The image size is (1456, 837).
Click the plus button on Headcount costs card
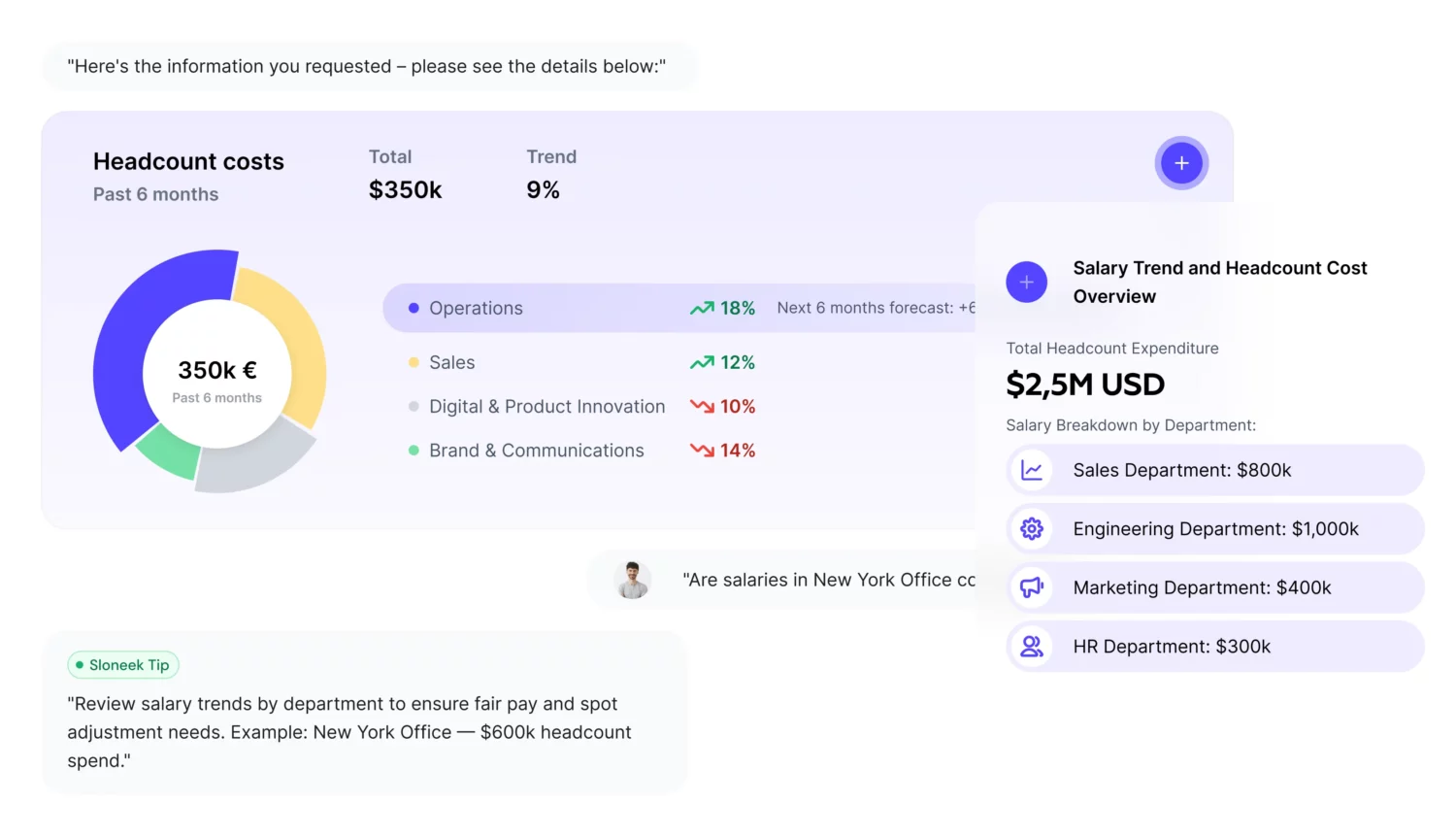pyautogui.click(x=1180, y=163)
